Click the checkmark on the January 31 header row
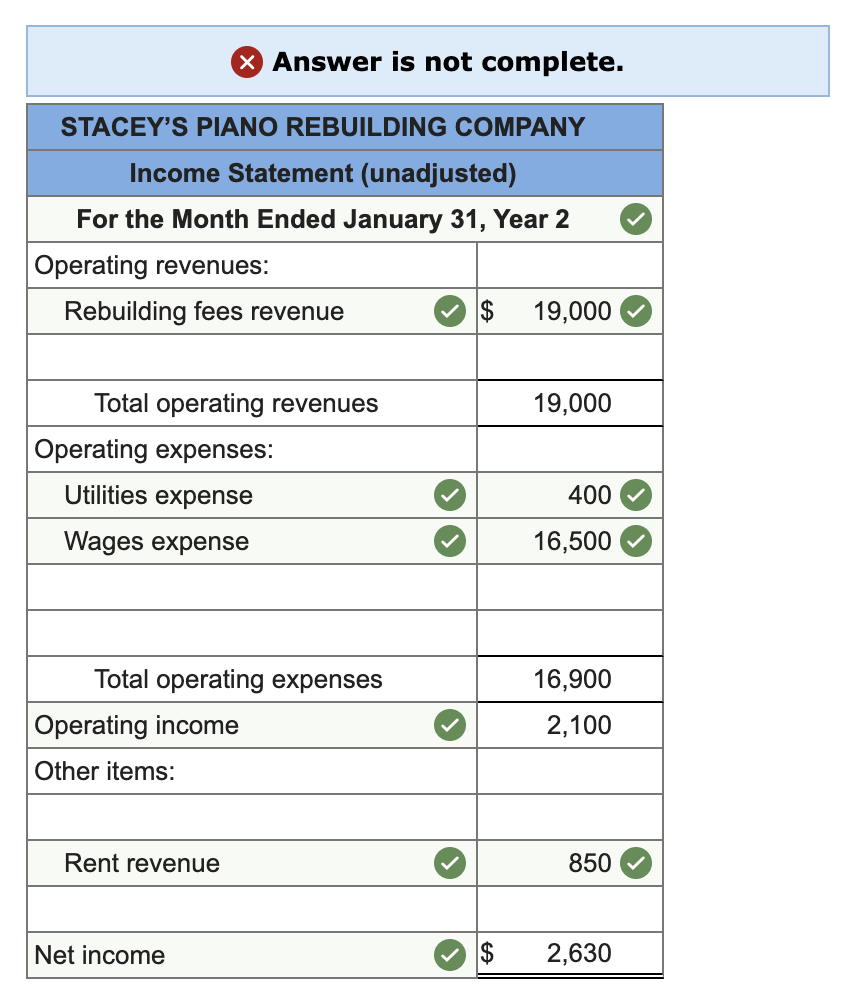The width and height of the screenshot is (860, 1004). click(x=635, y=219)
